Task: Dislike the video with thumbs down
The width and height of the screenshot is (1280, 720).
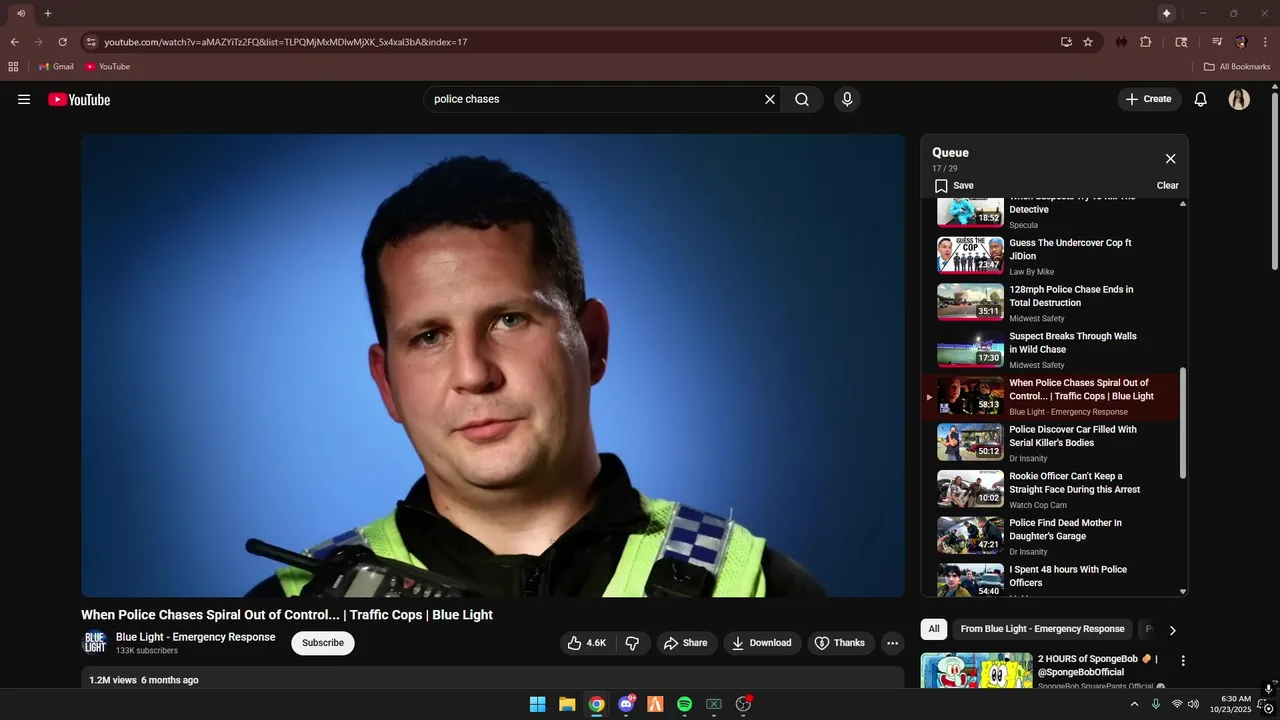Action: pos(632,643)
